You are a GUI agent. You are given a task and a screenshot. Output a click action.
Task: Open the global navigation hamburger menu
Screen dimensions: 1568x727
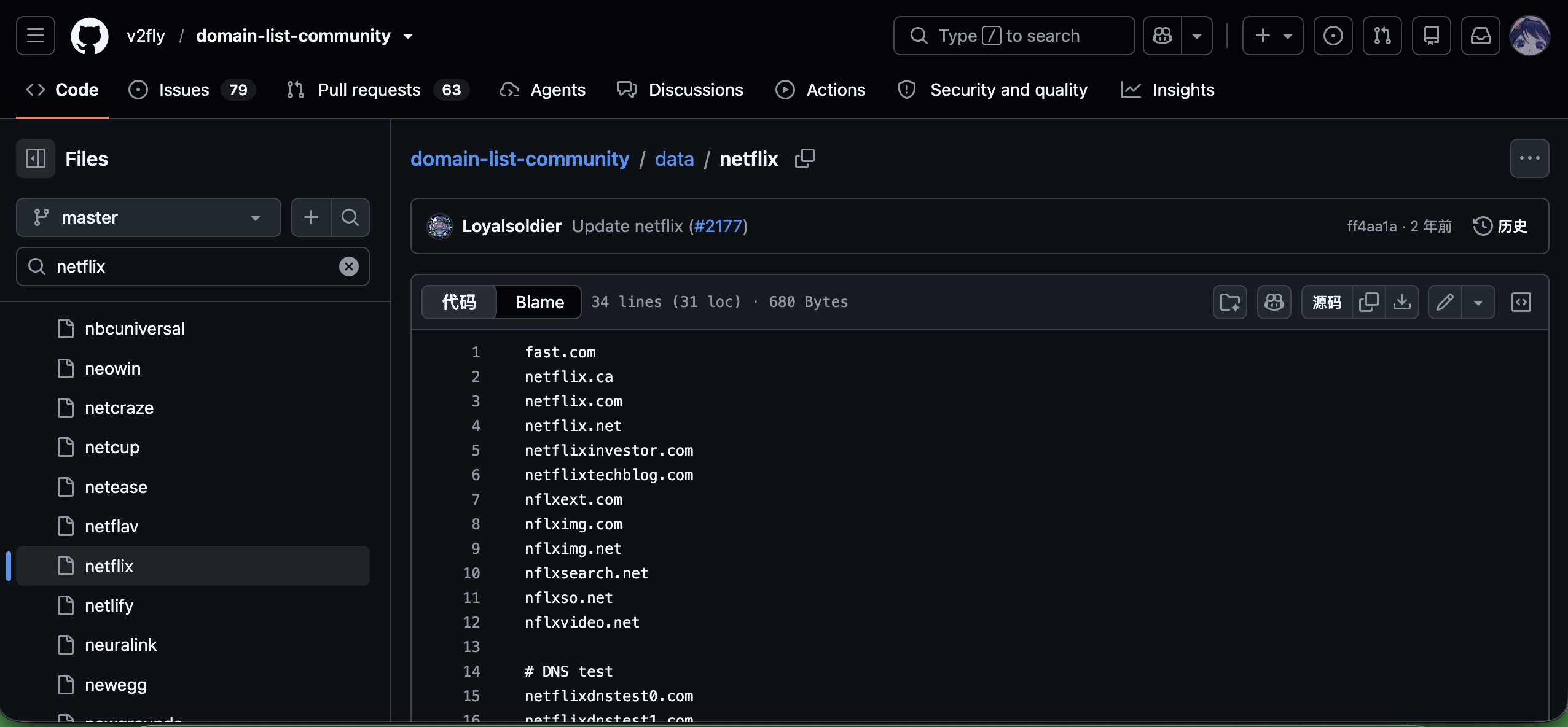tap(36, 36)
